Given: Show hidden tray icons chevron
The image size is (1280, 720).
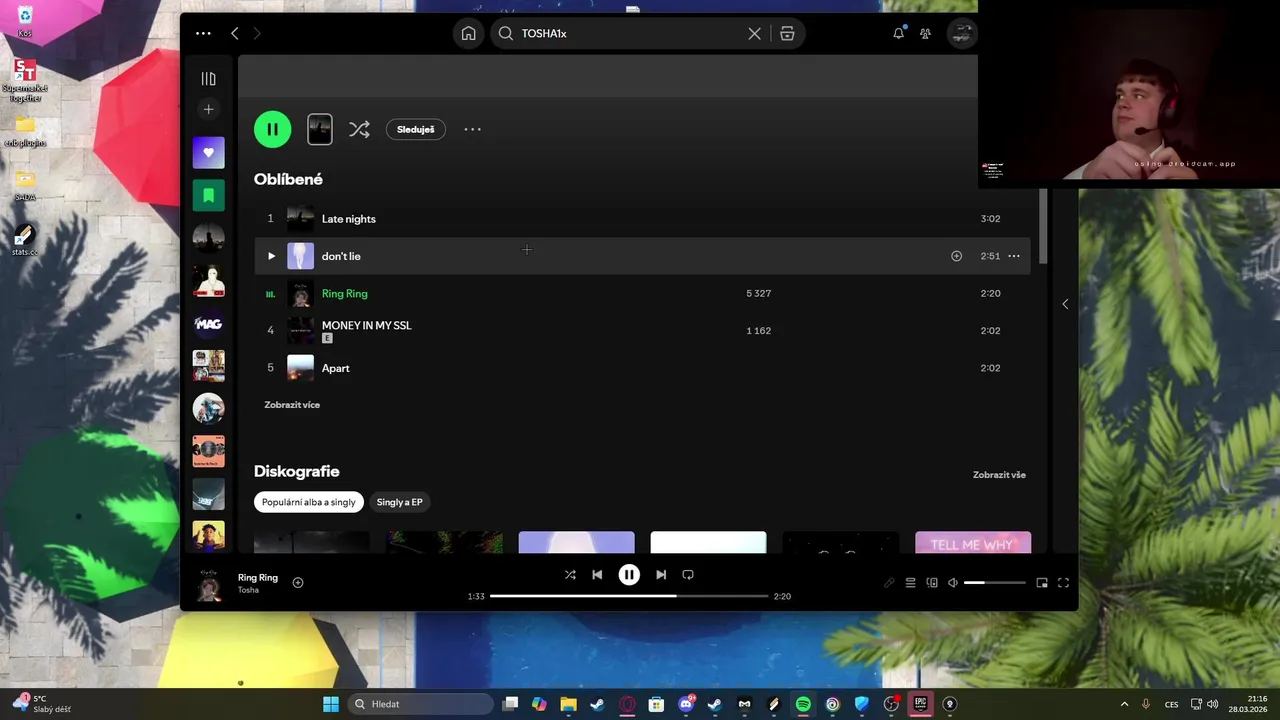Looking at the screenshot, I should click(x=1124, y=704).
